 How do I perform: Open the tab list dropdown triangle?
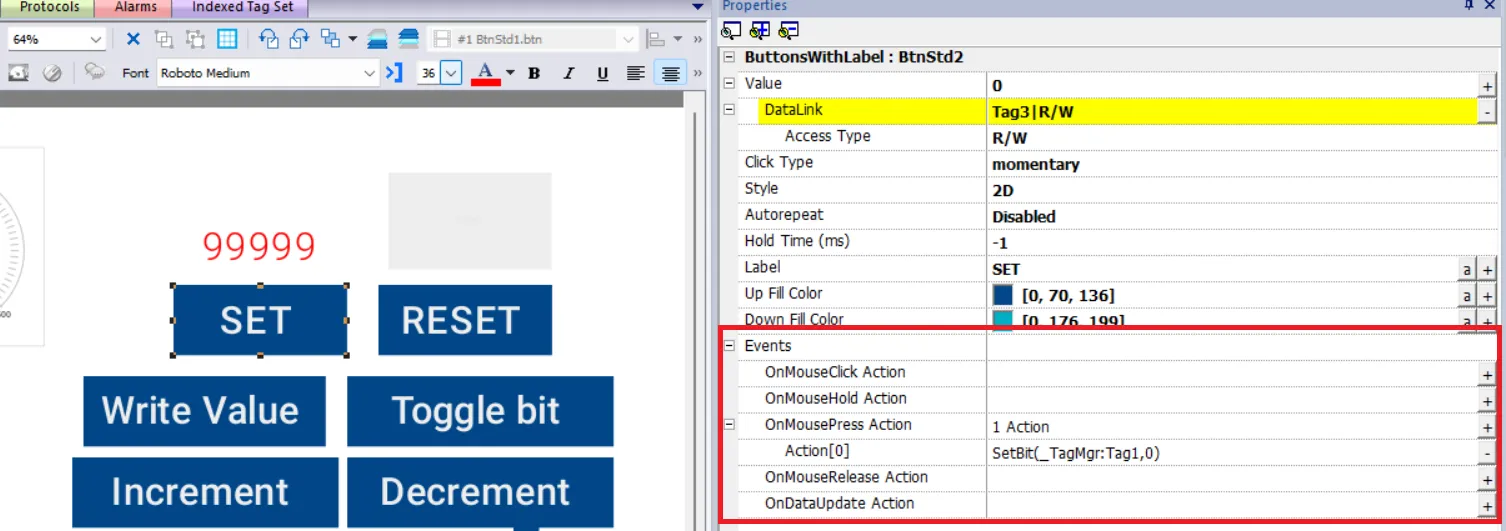pos(698,7)
